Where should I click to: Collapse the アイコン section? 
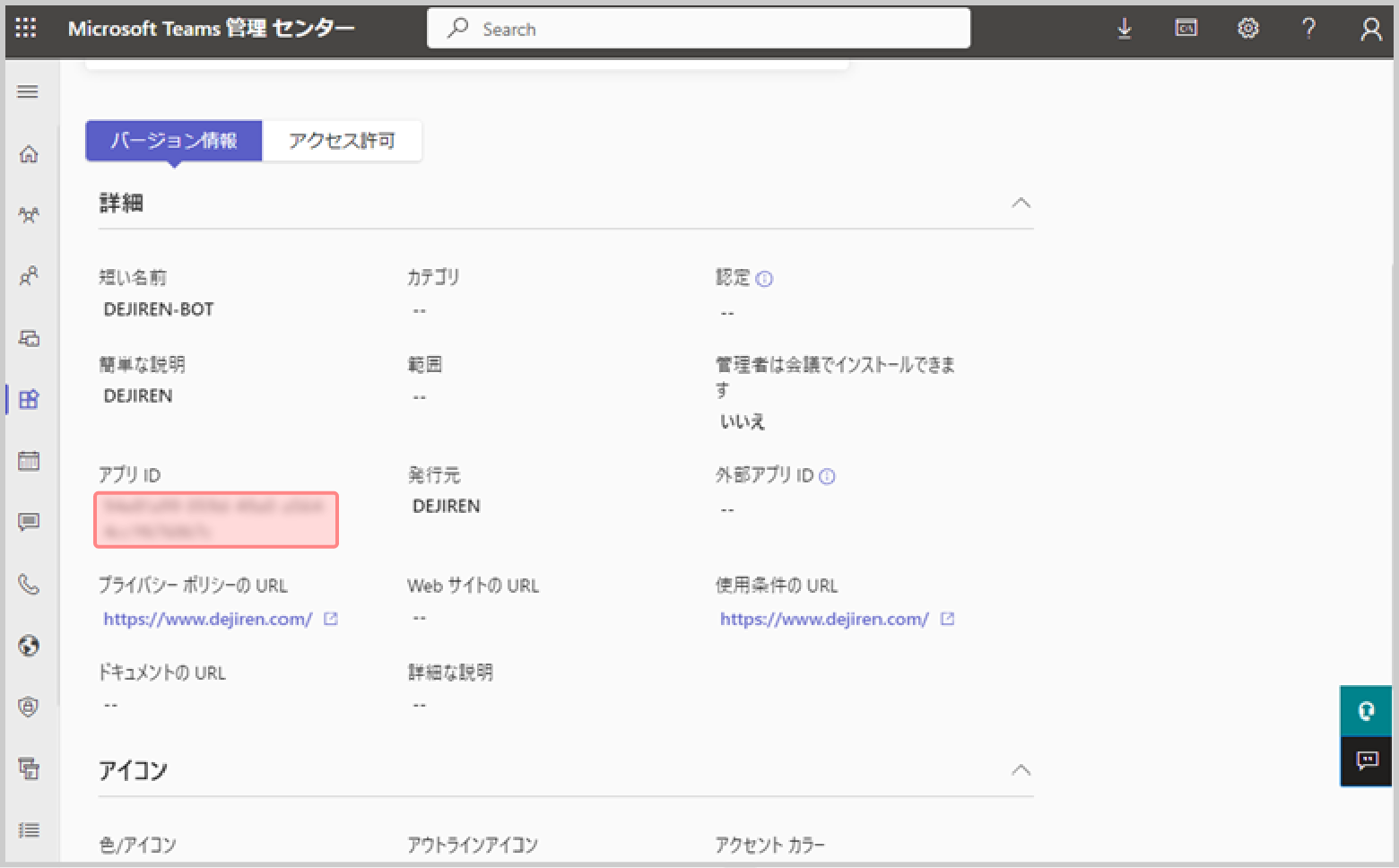[x=1021, y=770]
